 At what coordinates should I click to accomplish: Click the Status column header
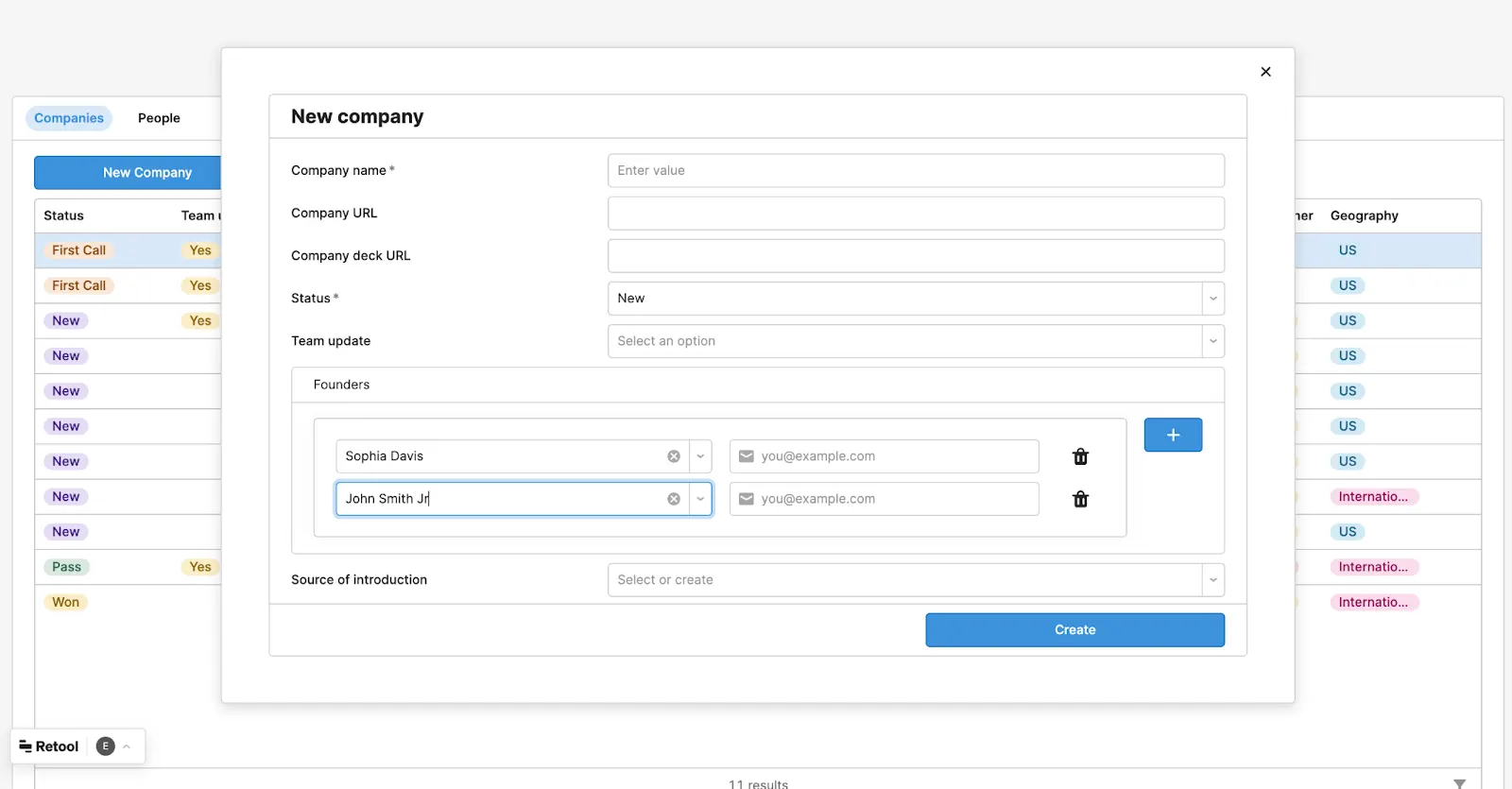point(63,215)
